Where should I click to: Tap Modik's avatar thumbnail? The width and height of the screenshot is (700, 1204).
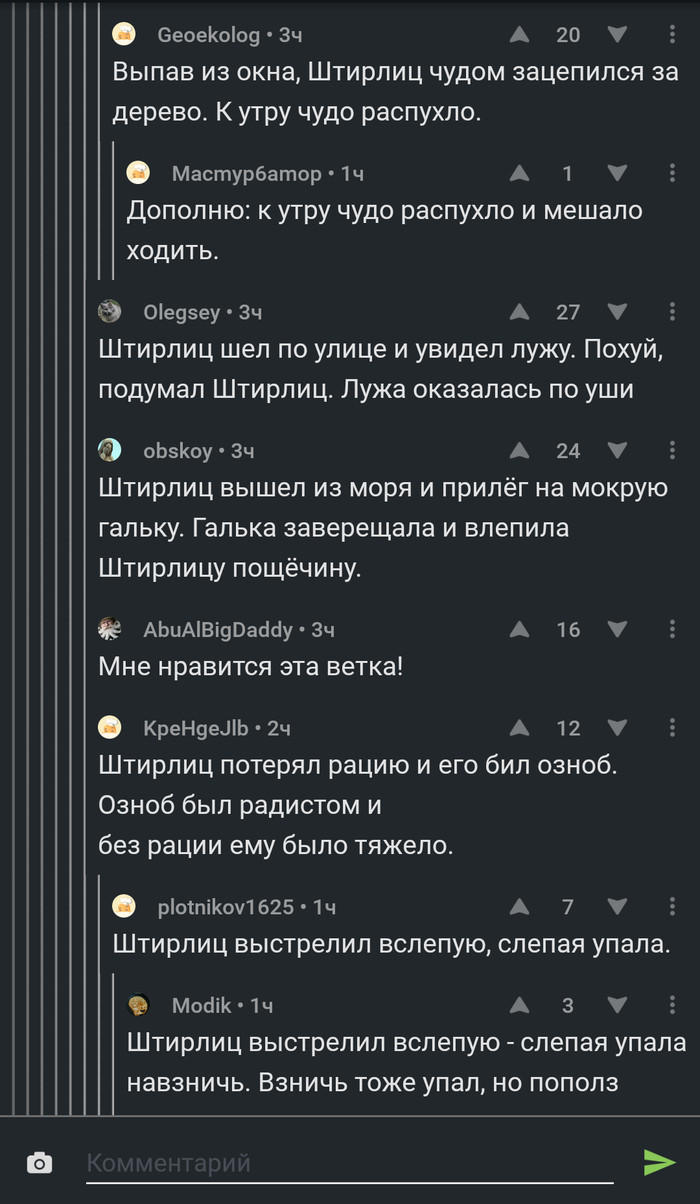(139, 1005)
